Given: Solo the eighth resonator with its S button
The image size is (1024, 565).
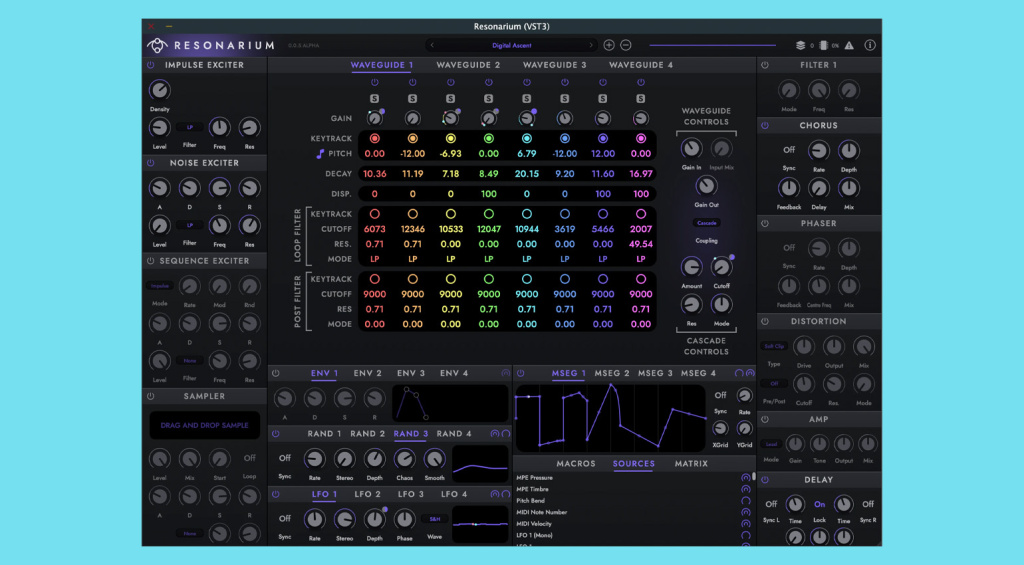Looking at the screenshot, I should point(641,99).
